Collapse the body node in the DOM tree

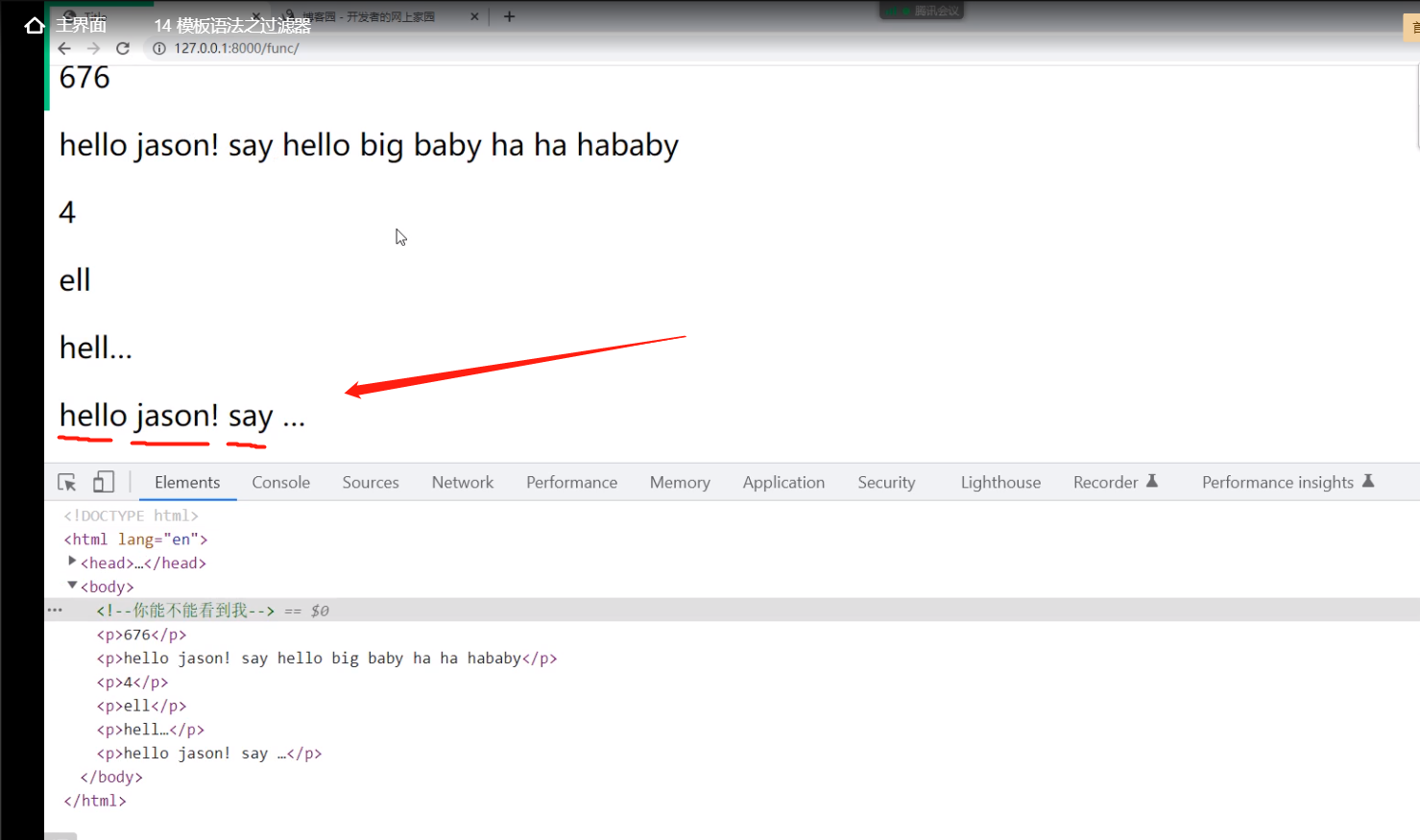pos(72,586)
